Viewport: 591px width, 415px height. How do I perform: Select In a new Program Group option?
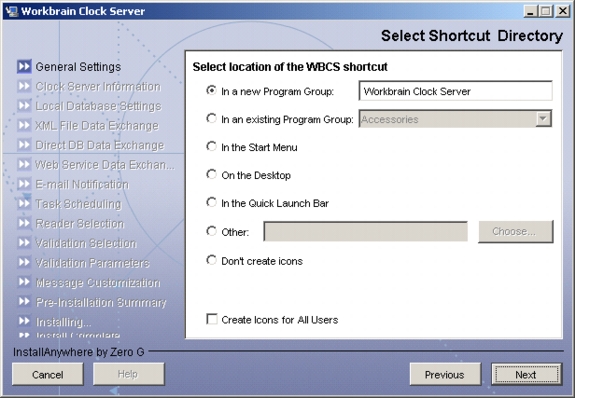coord(211,90)
